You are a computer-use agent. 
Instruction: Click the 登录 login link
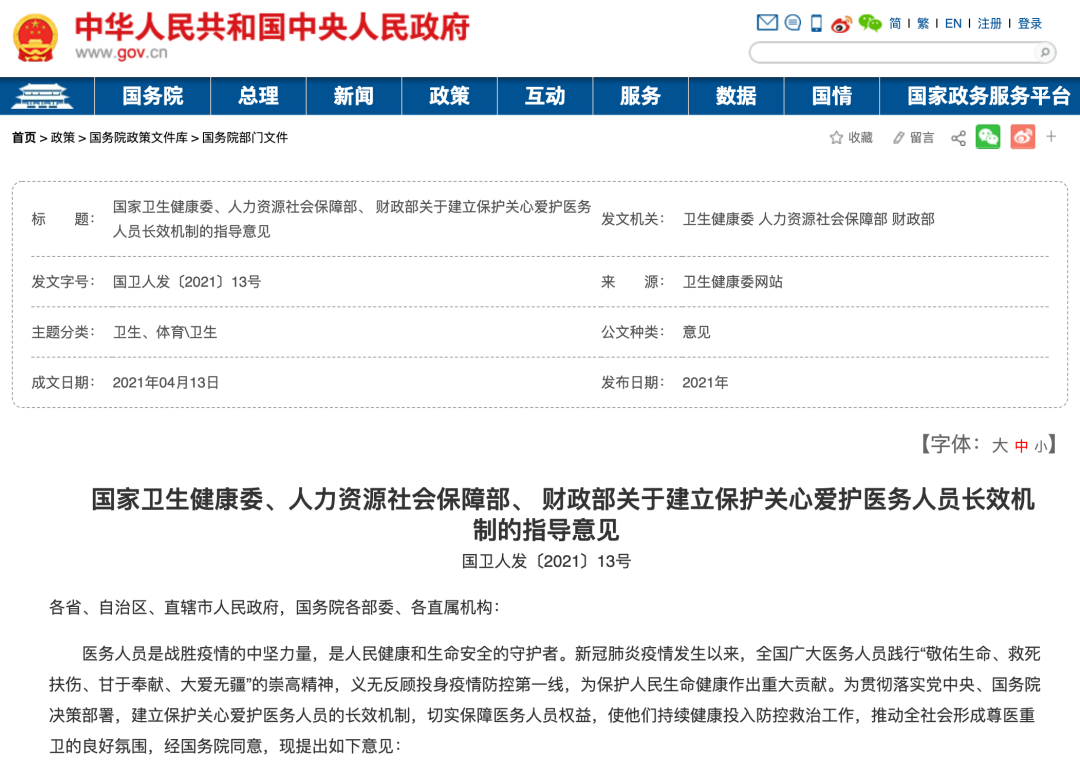(1030, 23)
